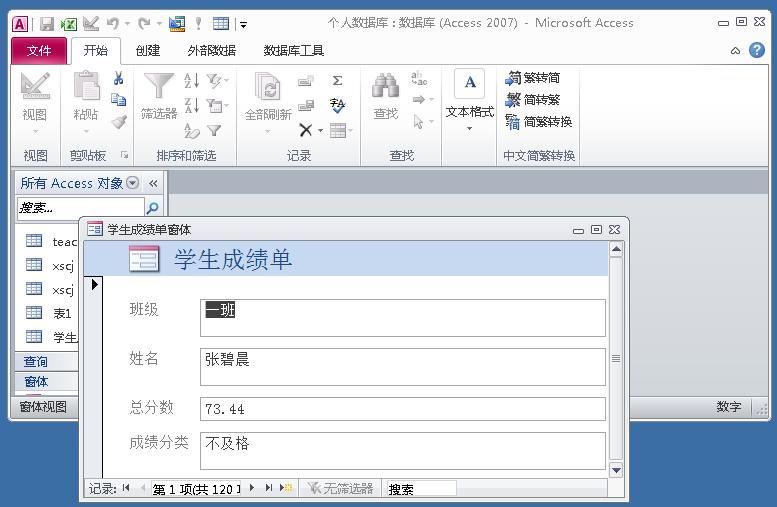Open the Selection filter dropdown
The image size is (777, 507).
[x=217, y=80]
